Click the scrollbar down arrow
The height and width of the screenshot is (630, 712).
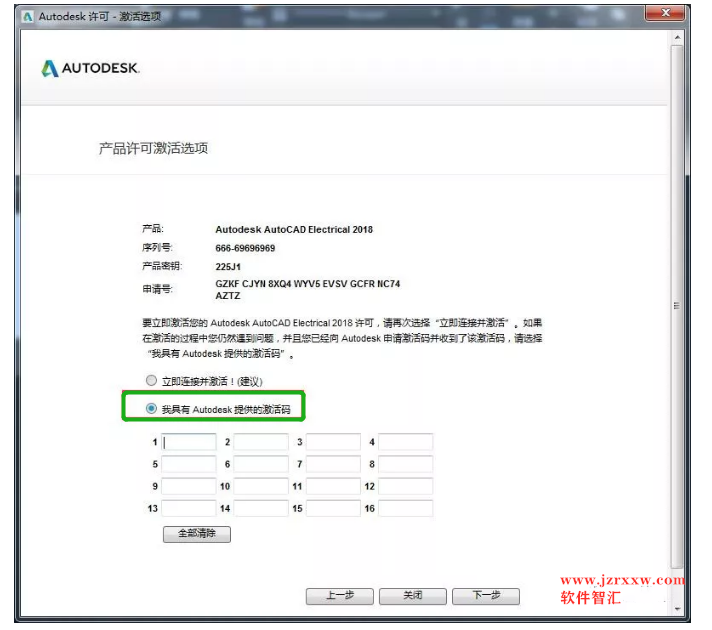coord(677,609)
